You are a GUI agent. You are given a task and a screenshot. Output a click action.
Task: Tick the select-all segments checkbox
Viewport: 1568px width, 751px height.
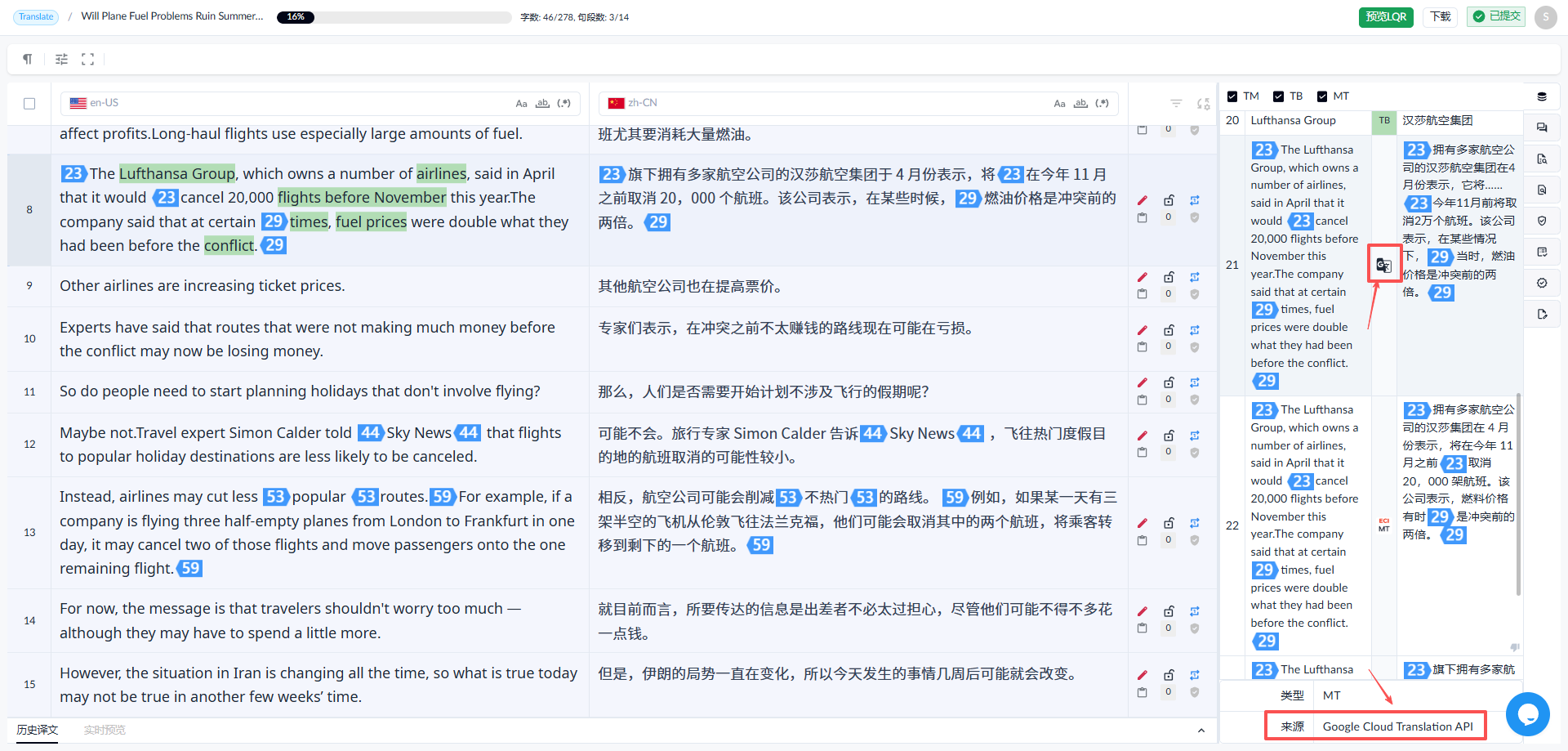pos(29,104)
